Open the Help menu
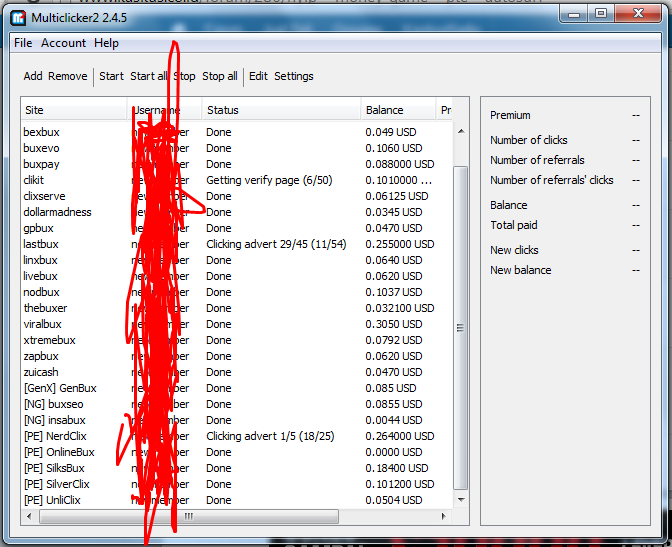The height and width of the screenshot is (547, 672). pos(106,43)
